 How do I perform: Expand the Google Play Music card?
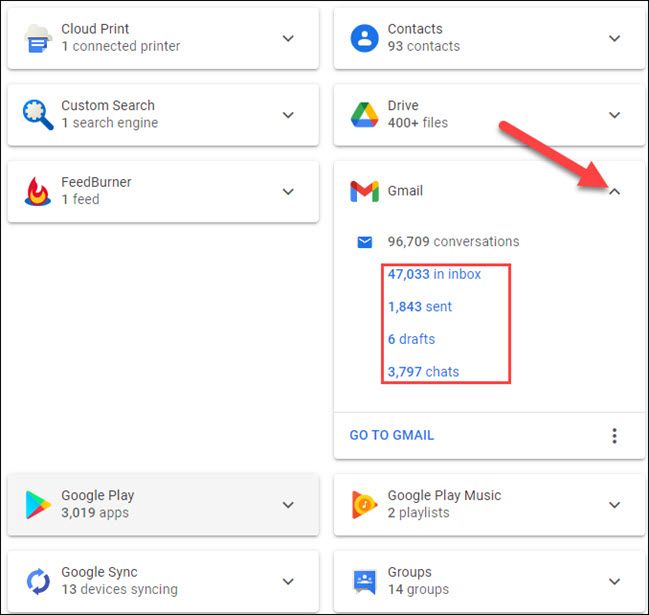[x=614, y=504]
